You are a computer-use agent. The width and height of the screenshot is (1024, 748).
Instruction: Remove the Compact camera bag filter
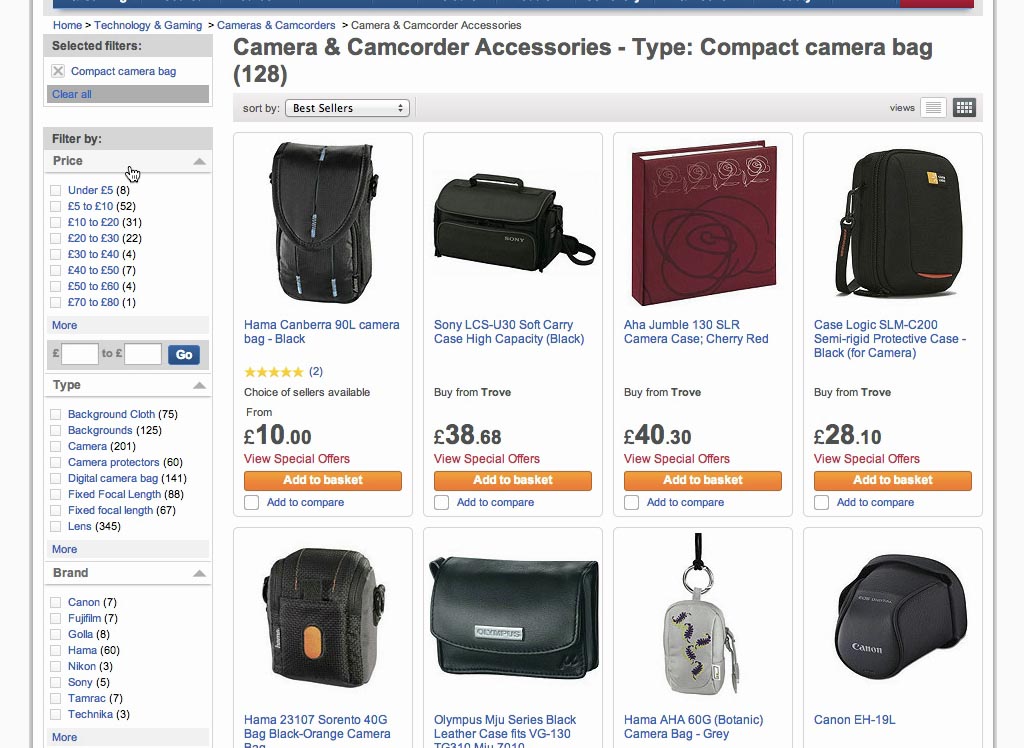(x=57, y=71)
